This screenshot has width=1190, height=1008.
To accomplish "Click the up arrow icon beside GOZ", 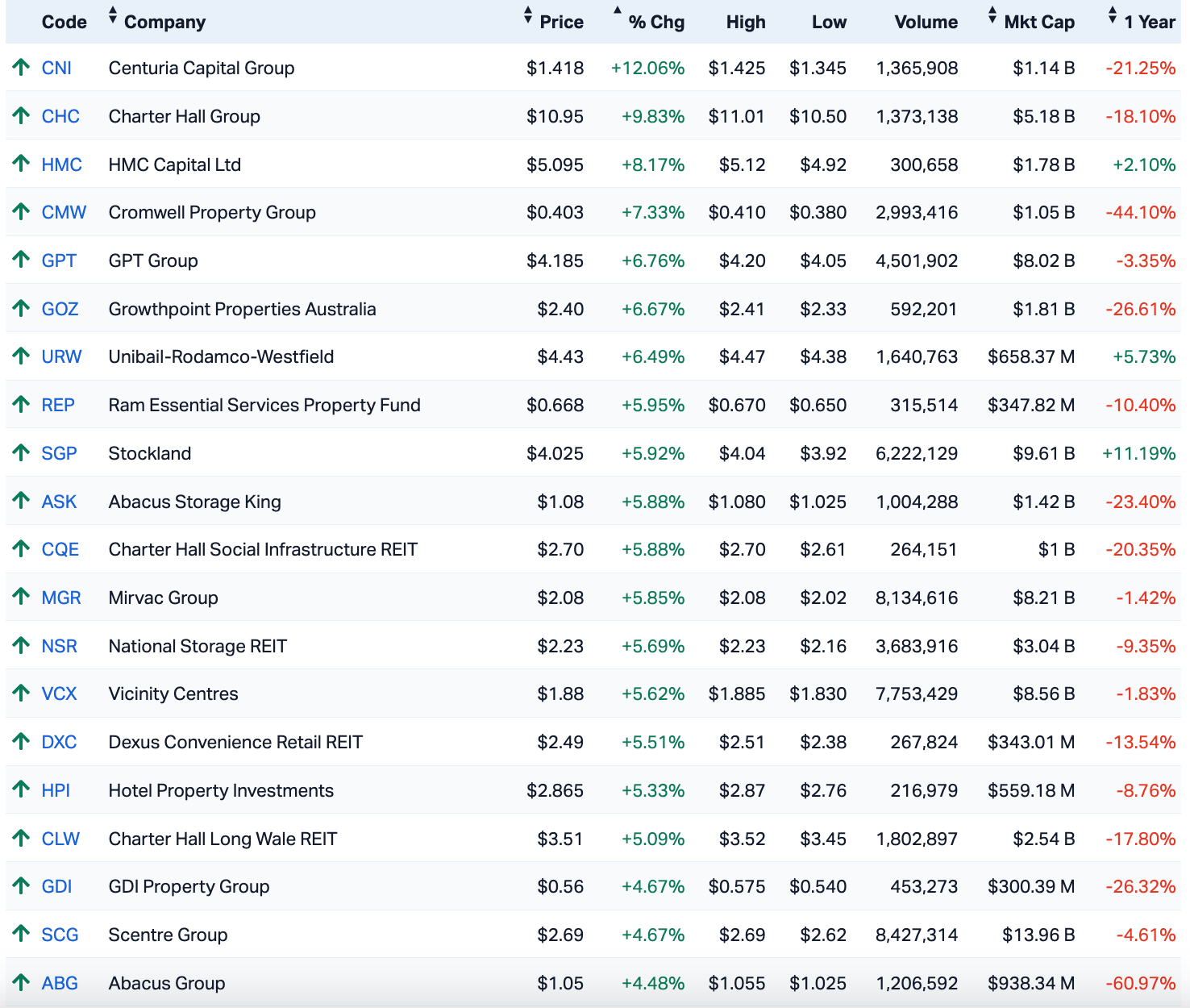I will point(21,308).
